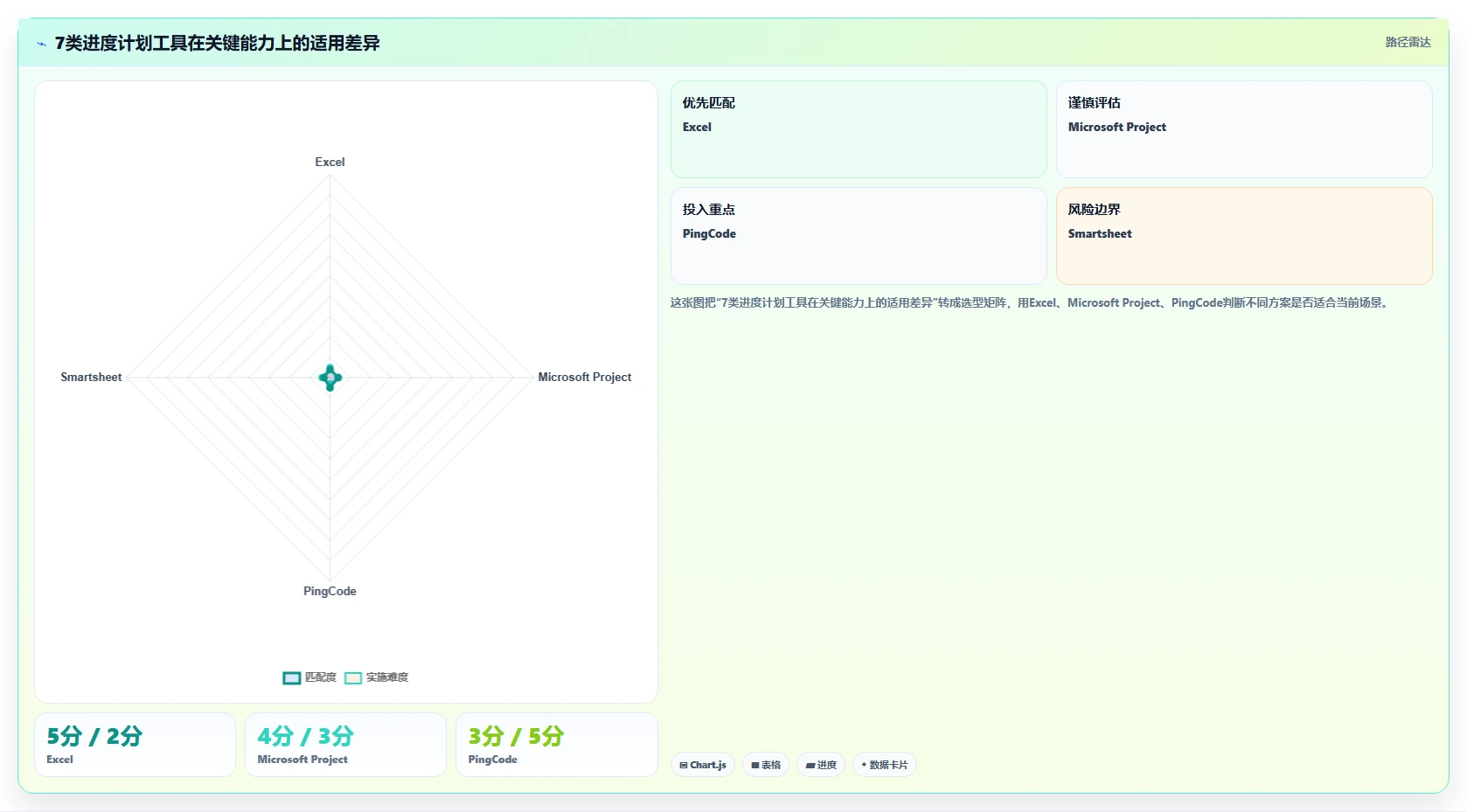Click the 实施难度 legend label text

tap(387, 677)
